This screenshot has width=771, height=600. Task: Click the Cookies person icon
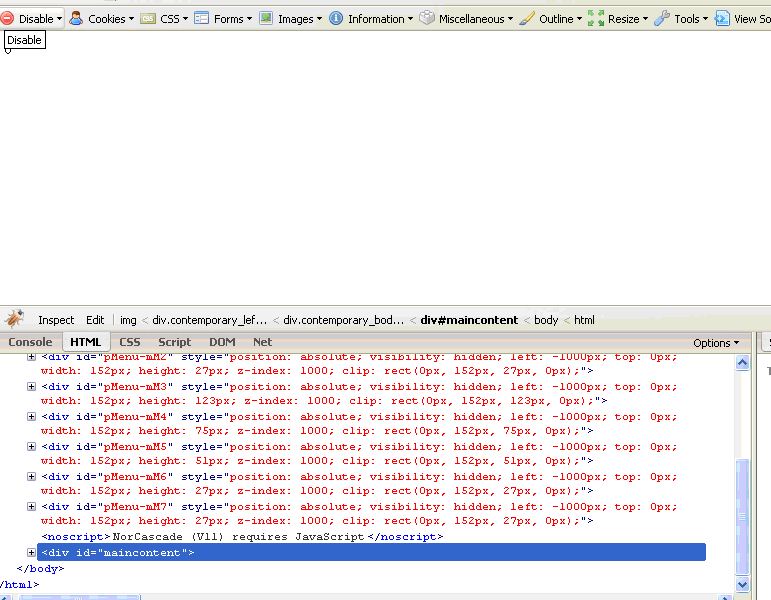[x=76, y=18]
